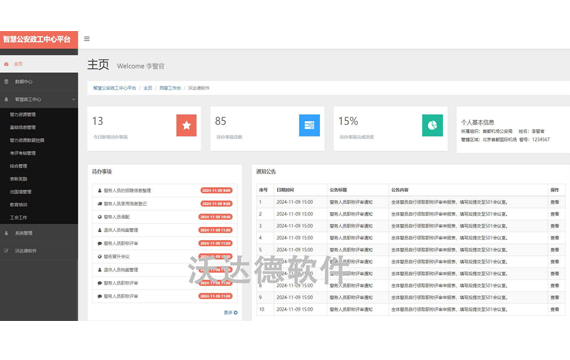Viewport: 570px width, 360px height.
Task: Expand the 系统管理 sidebar section
Action: (x=39, y=233)
